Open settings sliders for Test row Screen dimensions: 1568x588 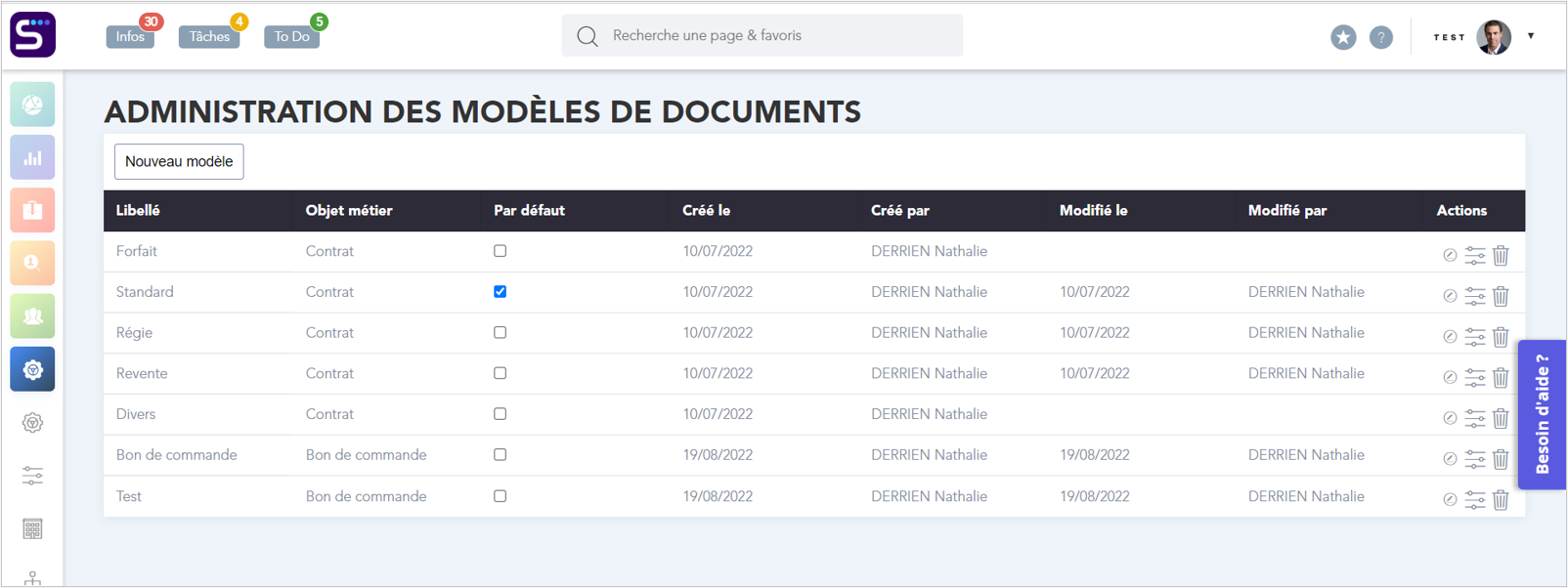tap(1475, 500)
